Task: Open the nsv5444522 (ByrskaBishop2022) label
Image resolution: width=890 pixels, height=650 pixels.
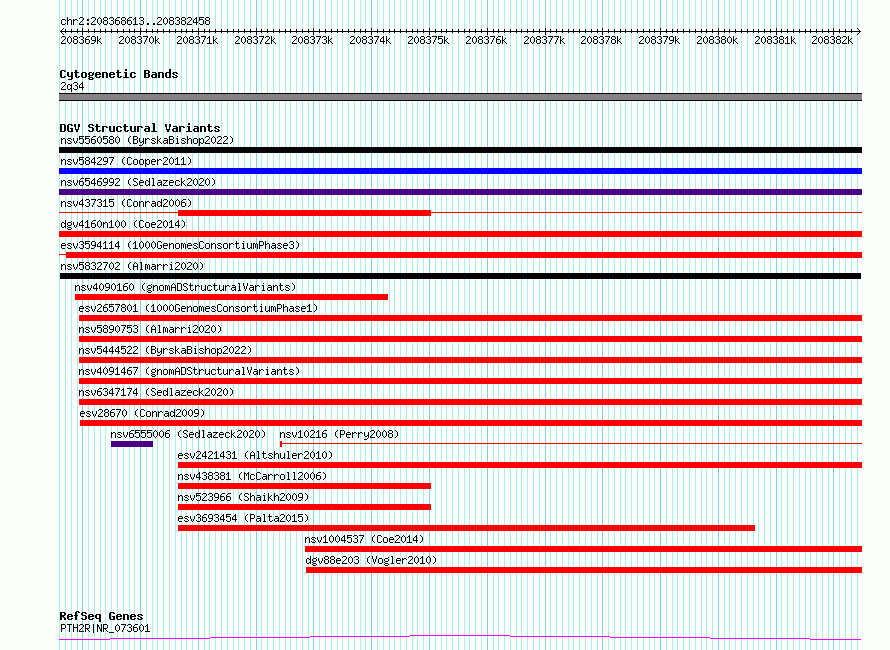Action: pyautogui.click(x=165, y=350)
